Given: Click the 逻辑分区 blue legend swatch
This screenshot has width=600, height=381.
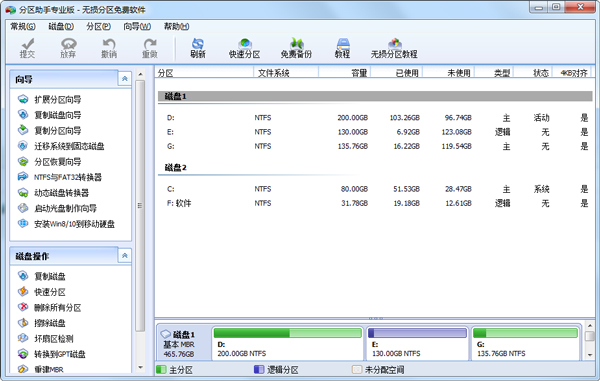Looking at the screenshot, I should 259,370.
